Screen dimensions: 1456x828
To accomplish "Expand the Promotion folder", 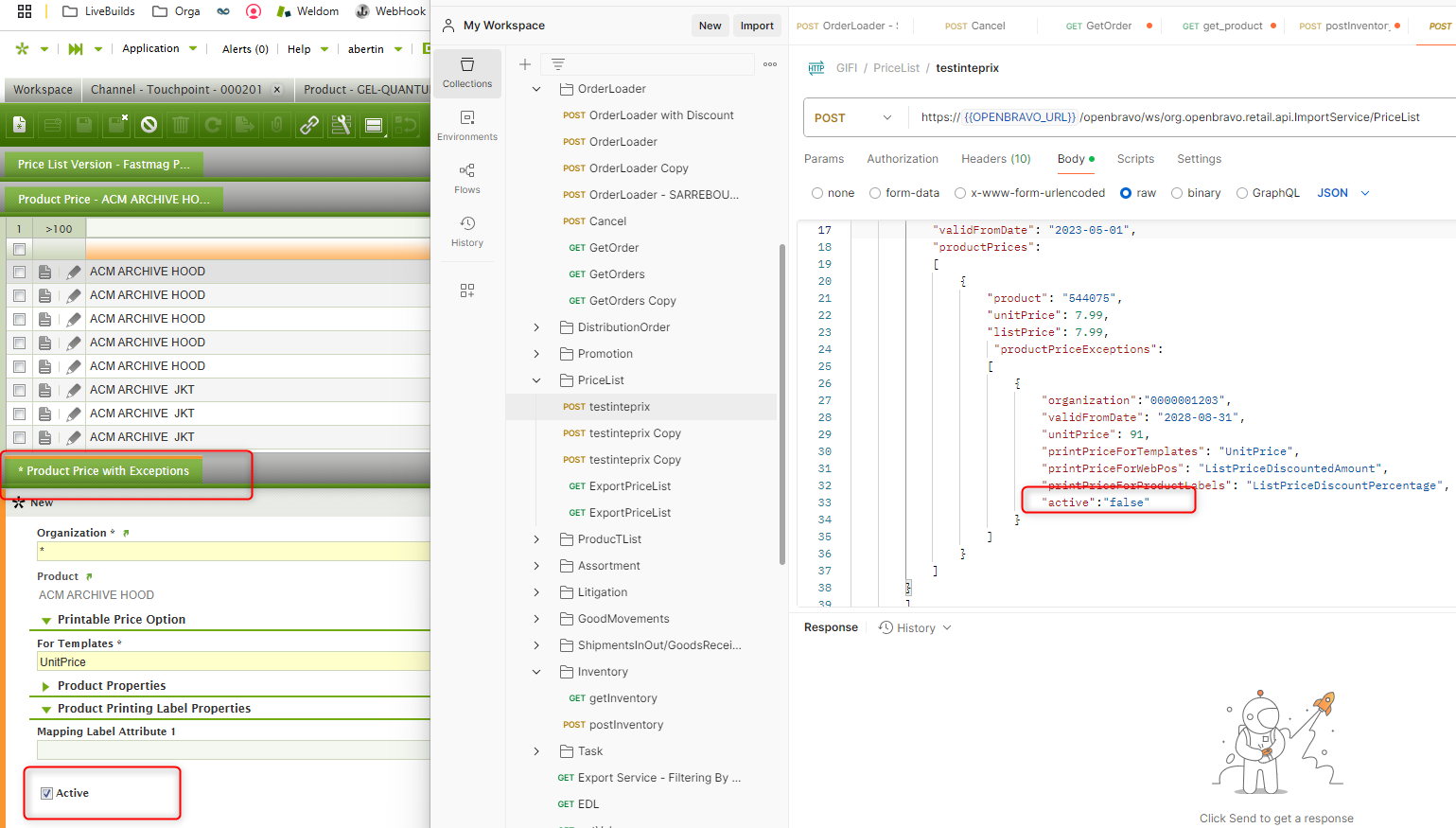I will pos(536,354).
